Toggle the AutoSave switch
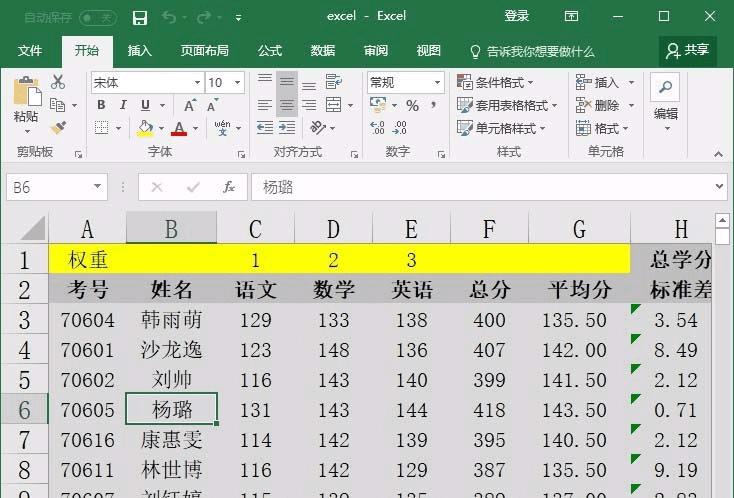The image size is (734, 498). pyautogui.click(x=97, y=18)
